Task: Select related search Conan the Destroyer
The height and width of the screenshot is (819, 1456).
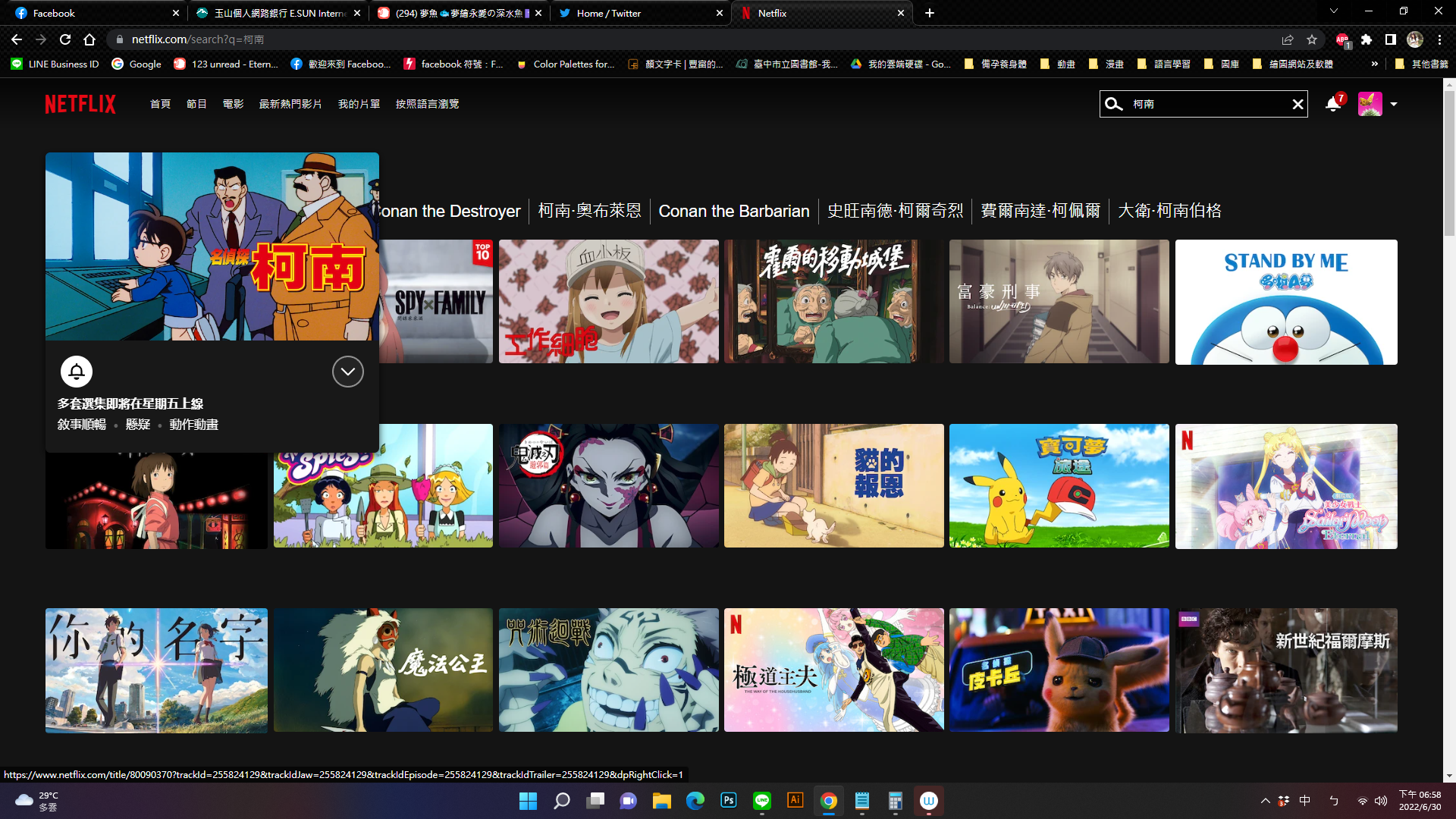Action: click(x=450, y=211)
